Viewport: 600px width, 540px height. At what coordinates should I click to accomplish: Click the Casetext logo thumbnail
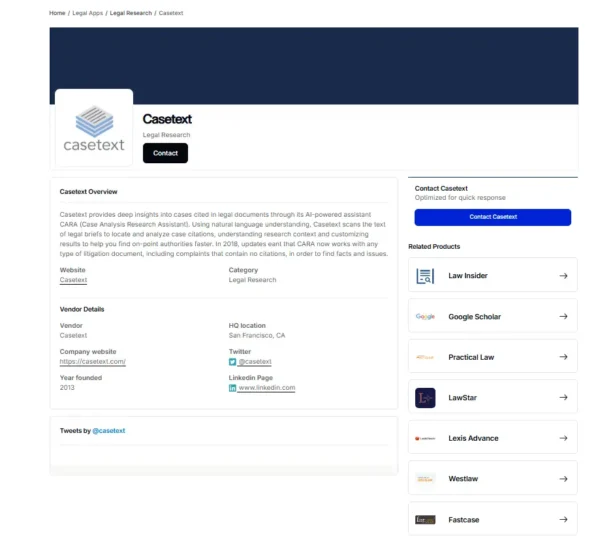[94, 128]
